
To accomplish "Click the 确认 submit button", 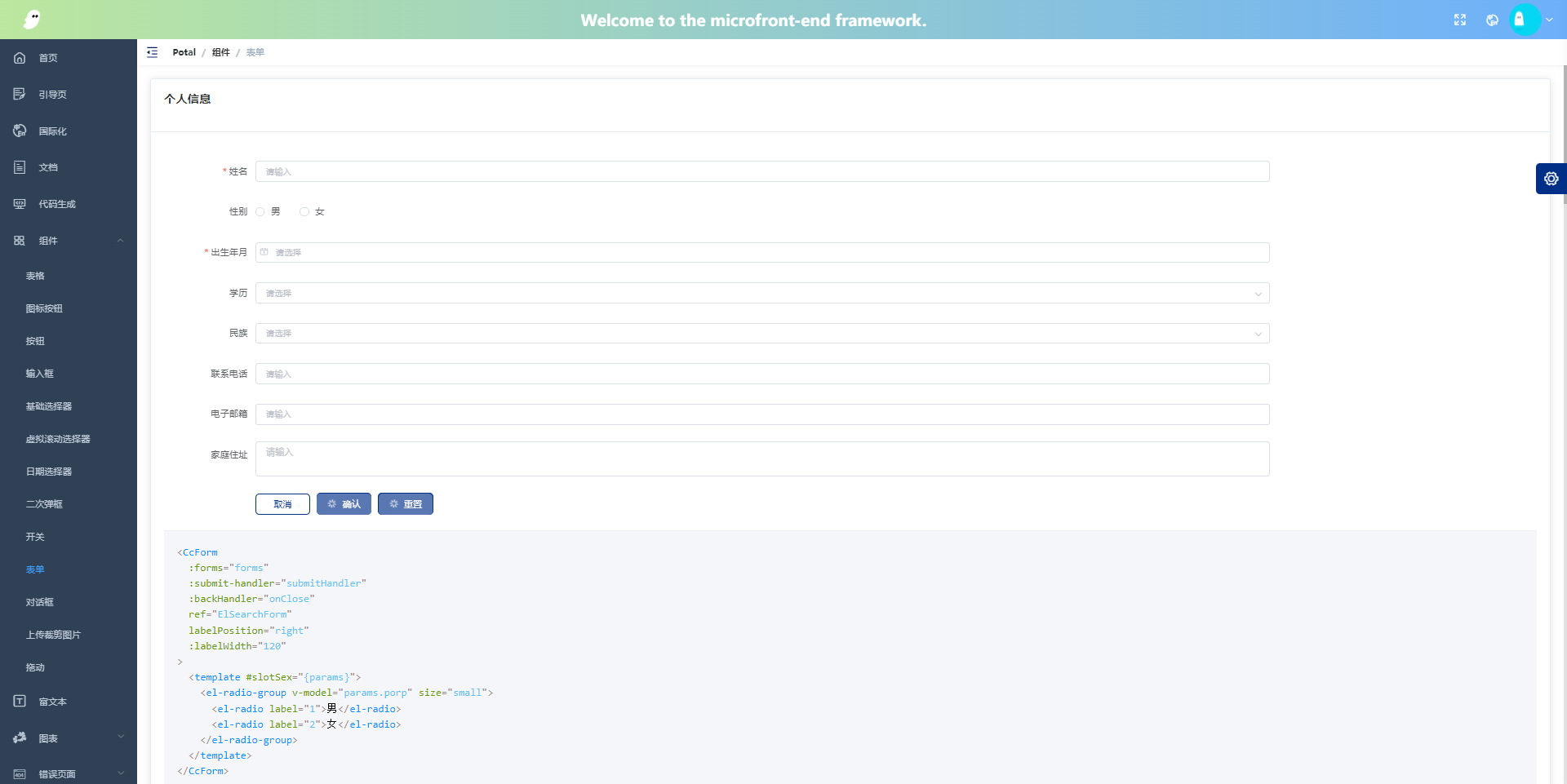I will coord(344,504).
